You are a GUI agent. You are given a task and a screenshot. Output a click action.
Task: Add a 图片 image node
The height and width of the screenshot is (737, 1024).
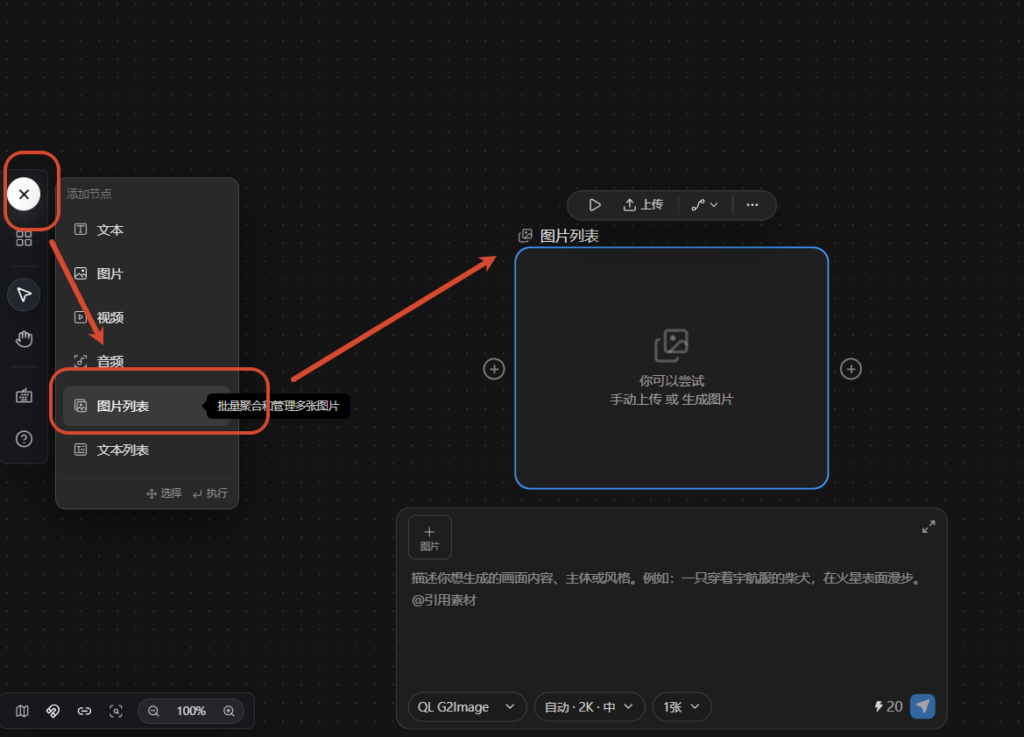pos(146,274)
